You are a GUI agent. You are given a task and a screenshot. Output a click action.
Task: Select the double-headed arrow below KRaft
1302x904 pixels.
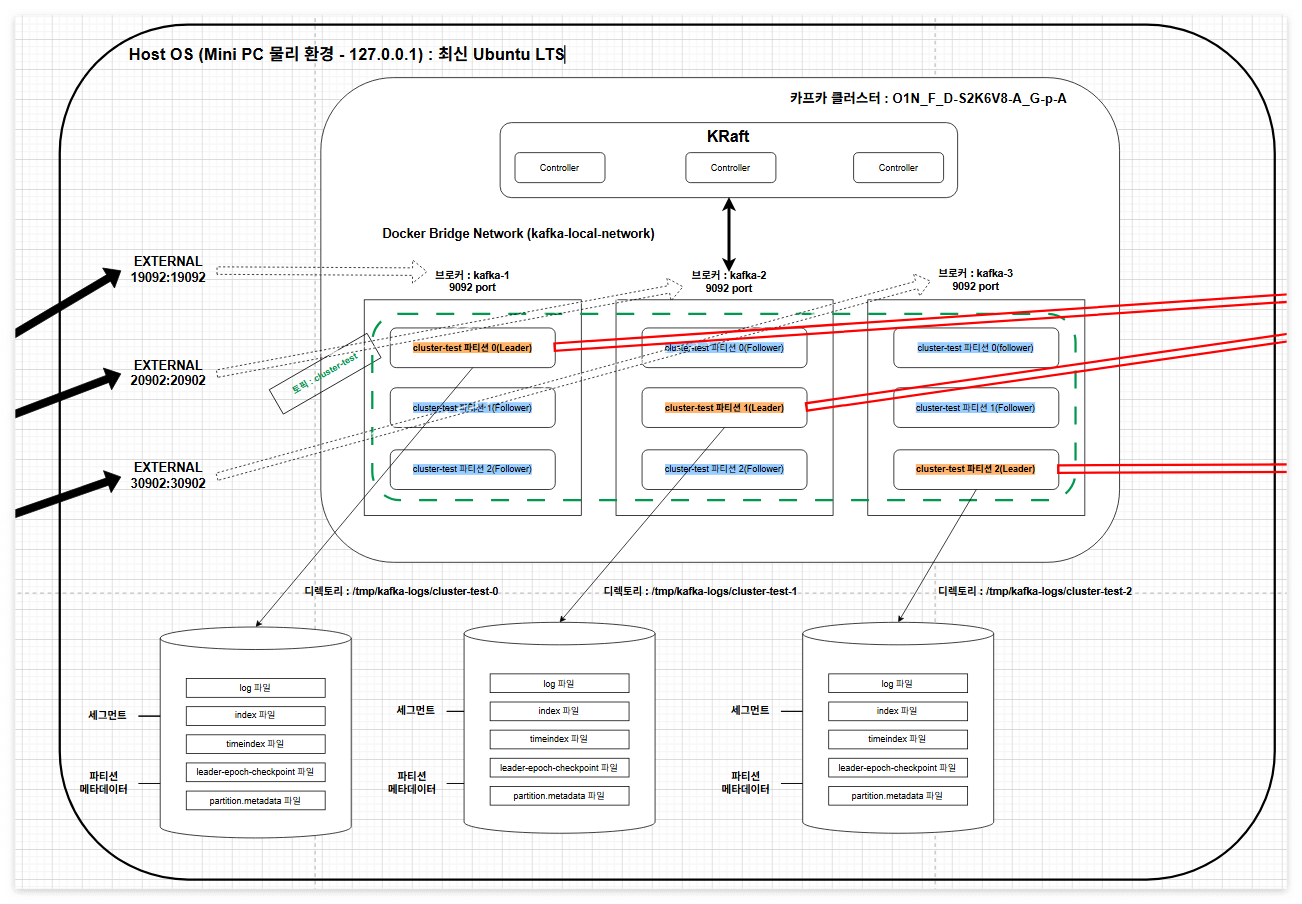pos(730,234)
